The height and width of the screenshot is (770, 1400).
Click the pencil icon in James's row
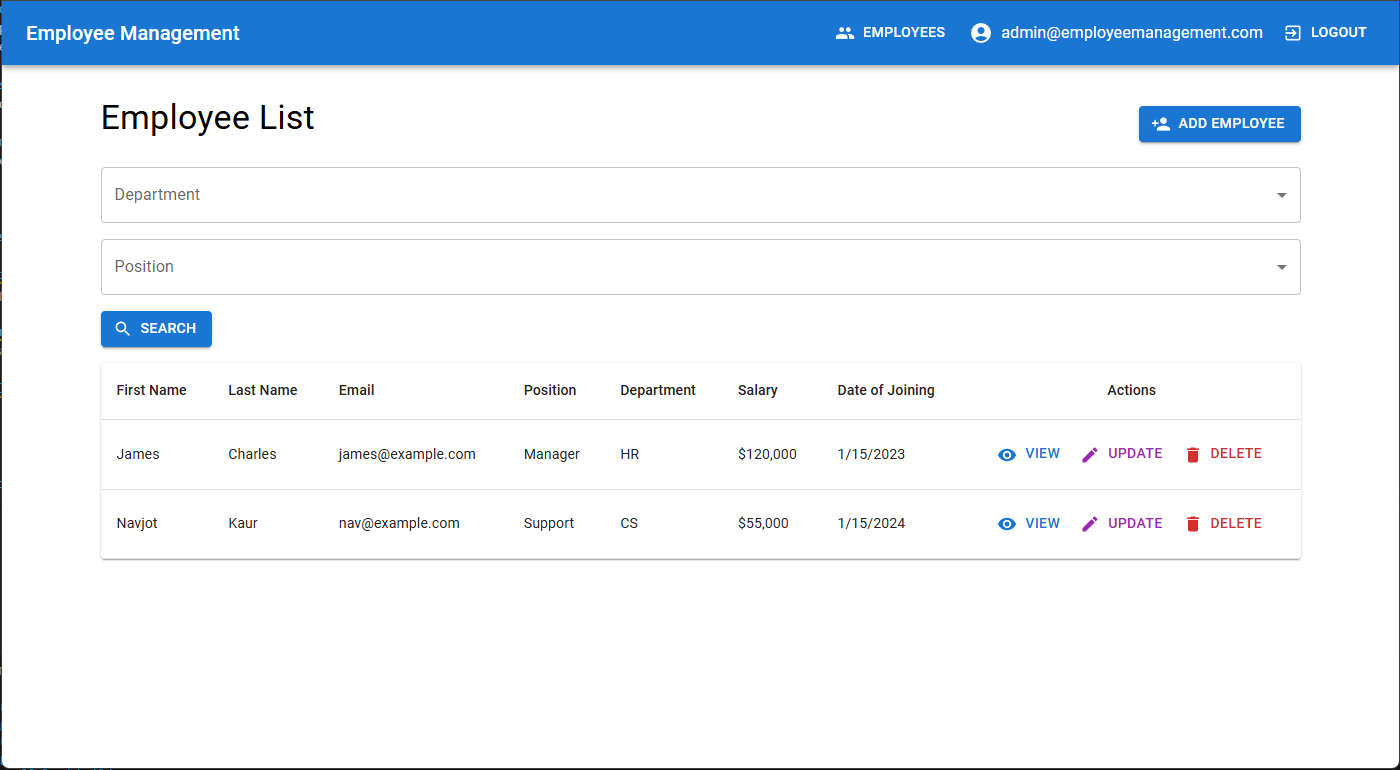[1090, 455]
